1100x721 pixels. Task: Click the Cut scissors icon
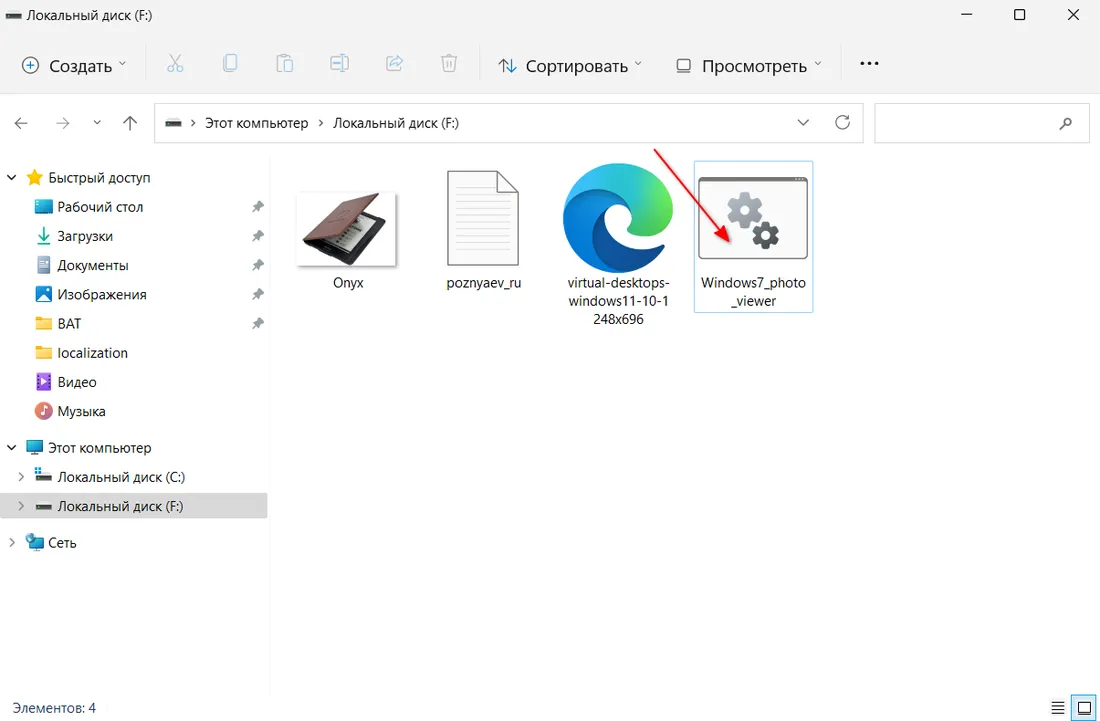click(175, 65)
